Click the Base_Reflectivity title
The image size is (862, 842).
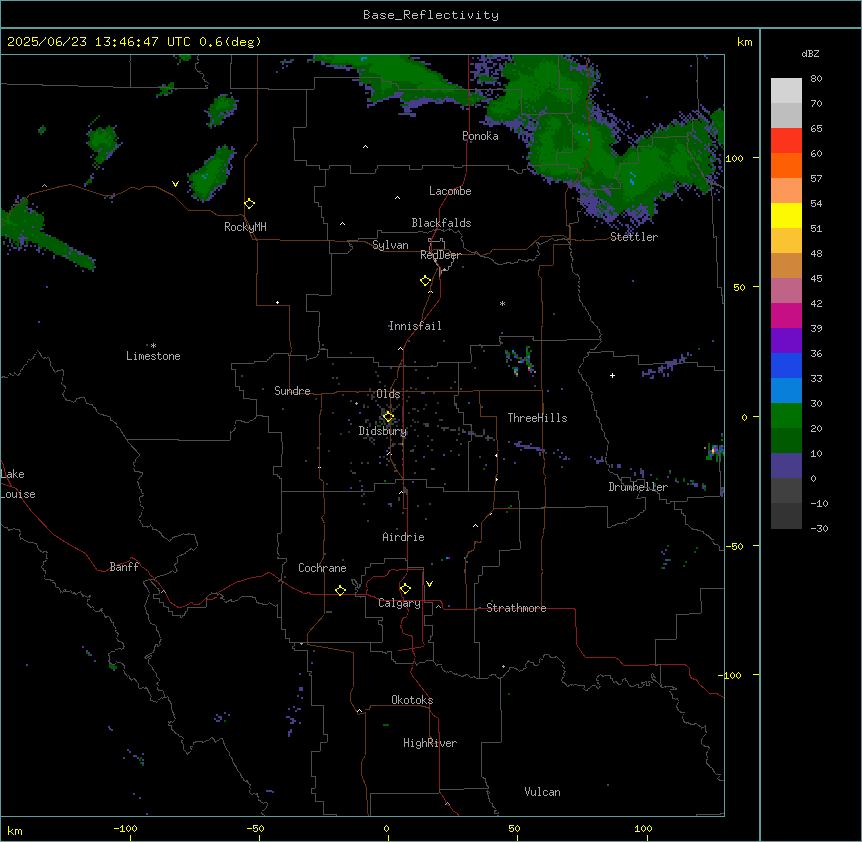431,15
